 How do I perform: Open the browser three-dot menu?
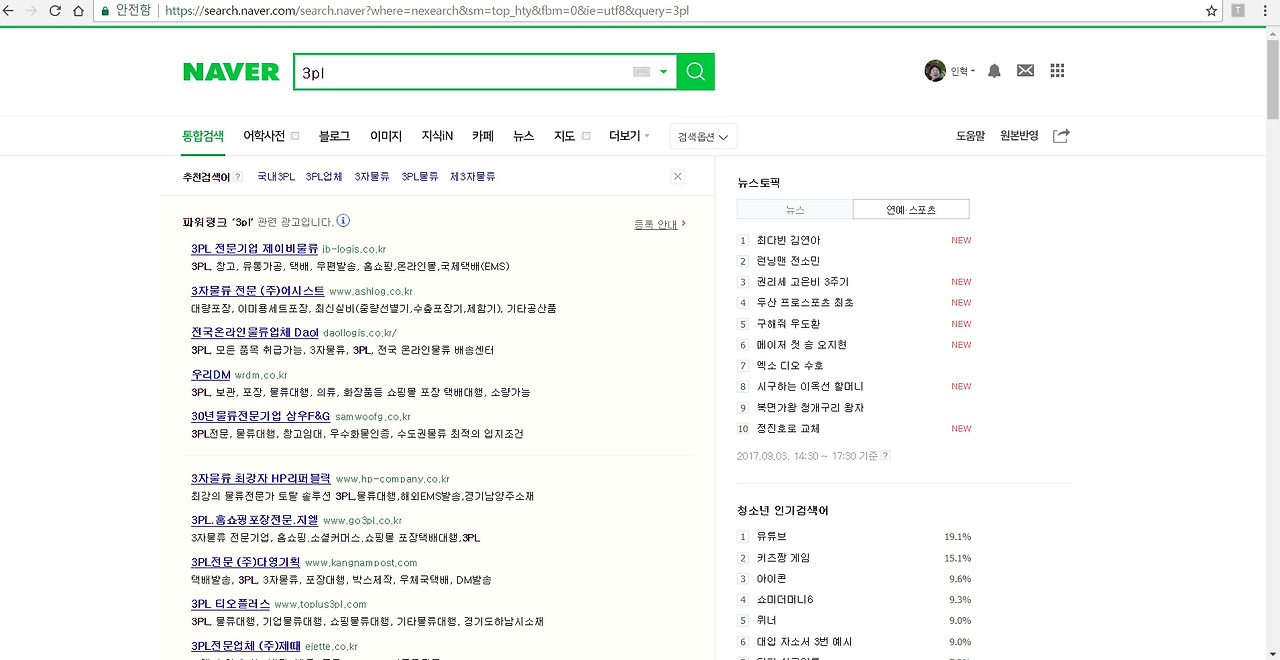(1266, 11)
